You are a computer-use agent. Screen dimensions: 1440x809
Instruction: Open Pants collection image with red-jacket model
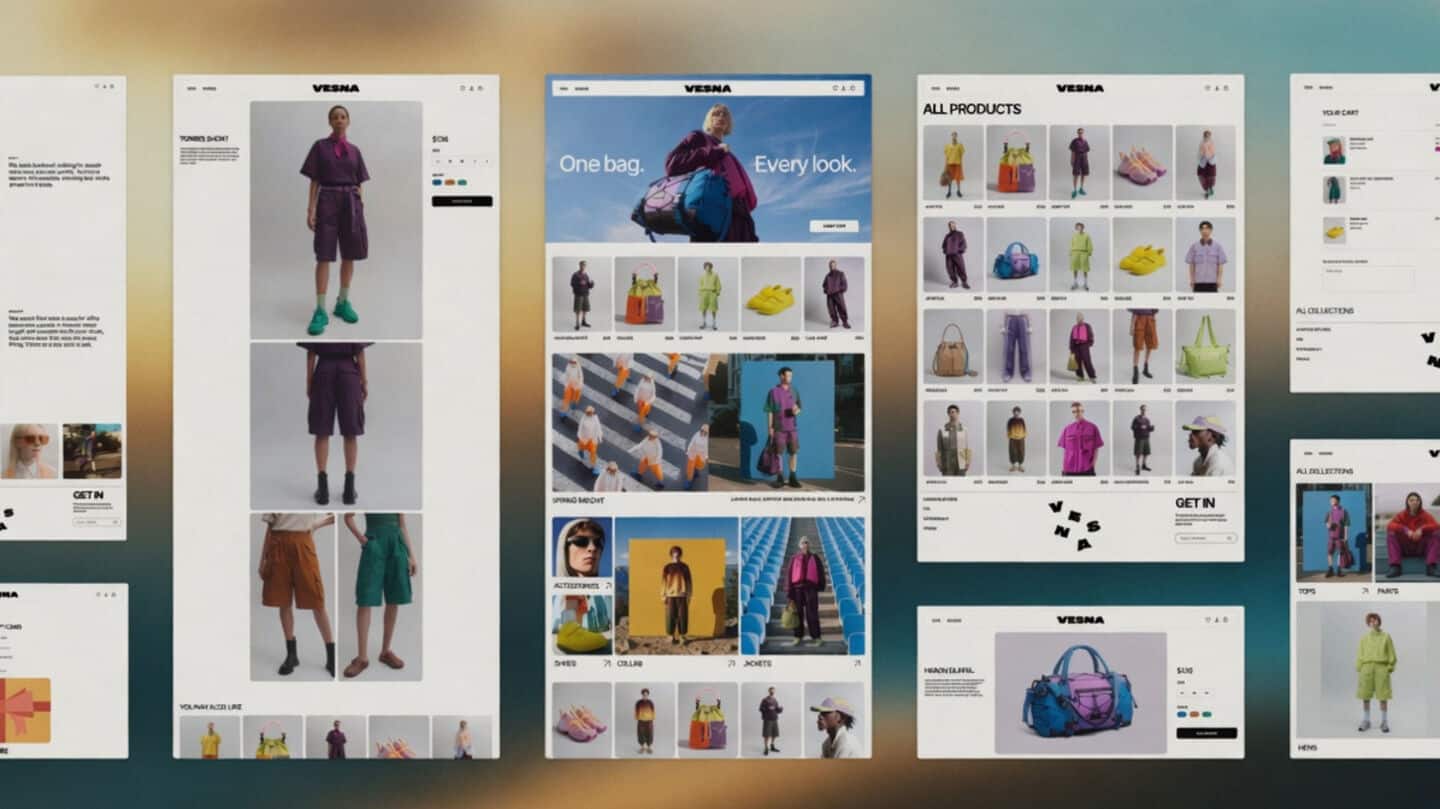pyautogui.click(x=1407, y=532)
